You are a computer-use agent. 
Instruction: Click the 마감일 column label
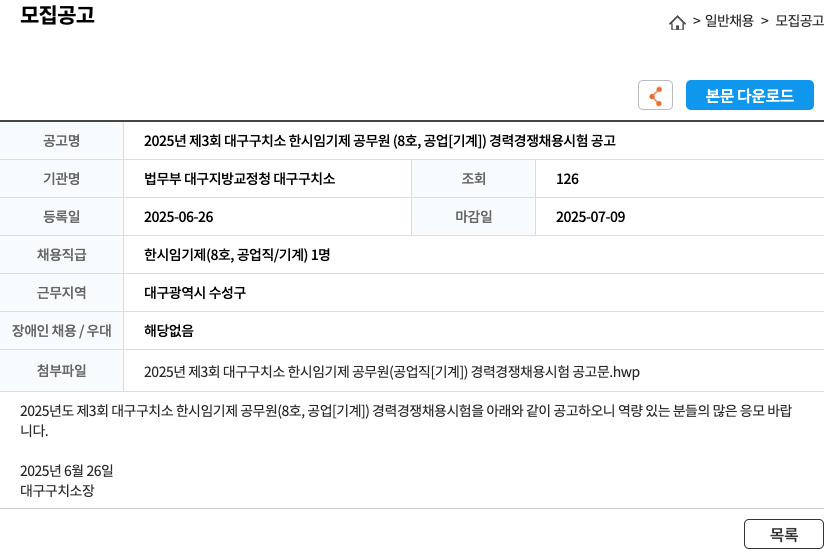pos(473,216)
